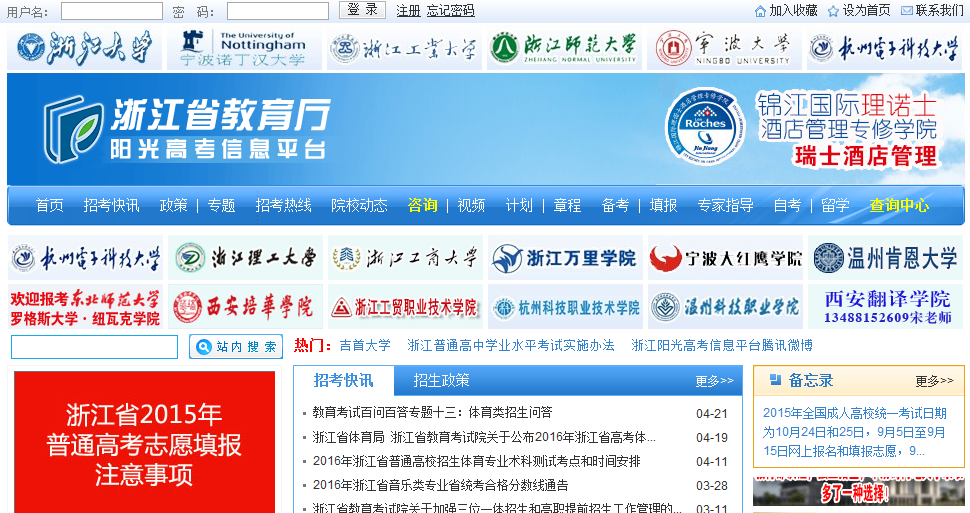
Task: Open the 浙江大学 logo banner
Action: pyautogui.click(x=84, y=48)
